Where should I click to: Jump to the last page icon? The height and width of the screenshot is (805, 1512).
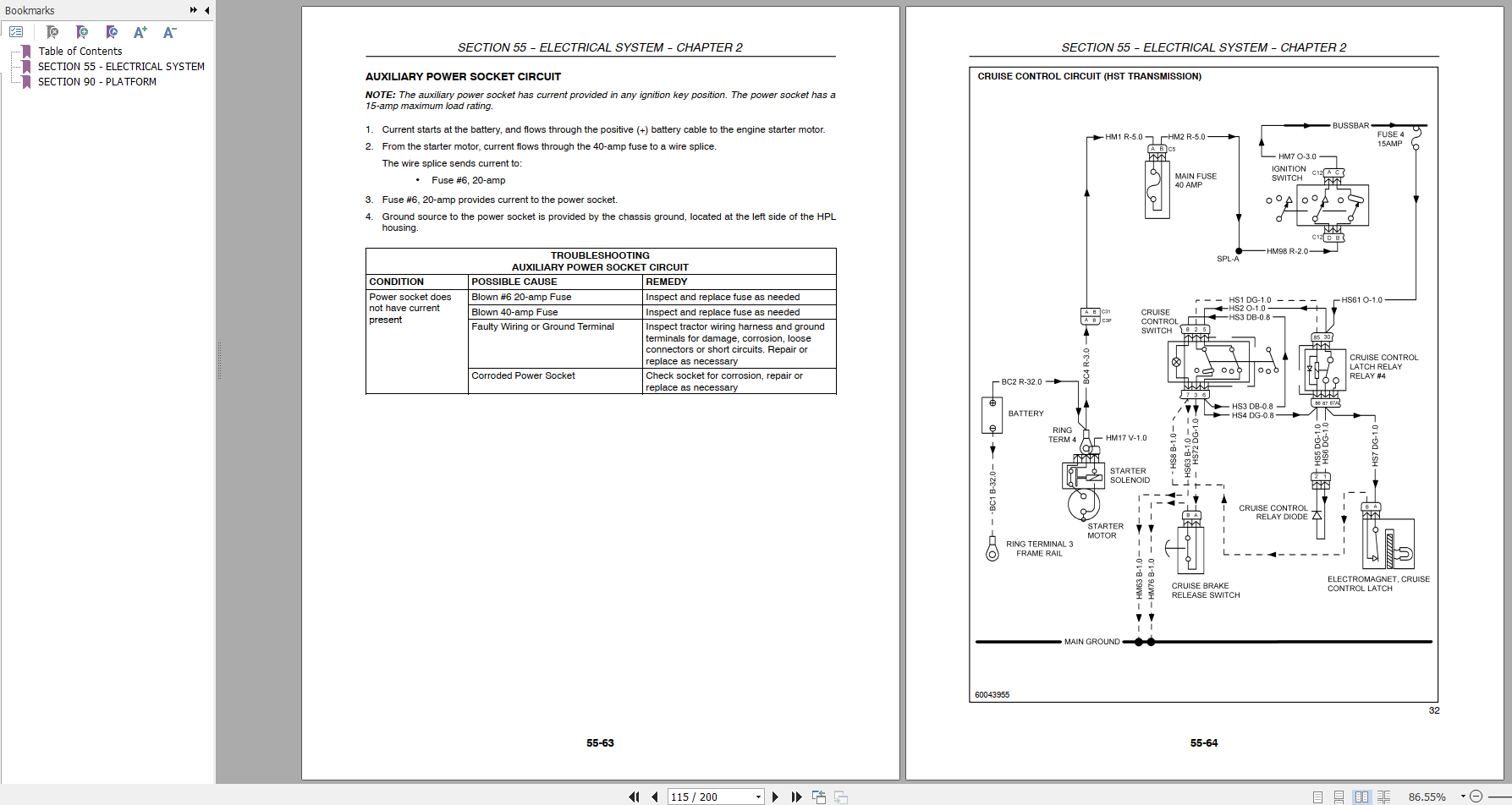coord(796,796)
